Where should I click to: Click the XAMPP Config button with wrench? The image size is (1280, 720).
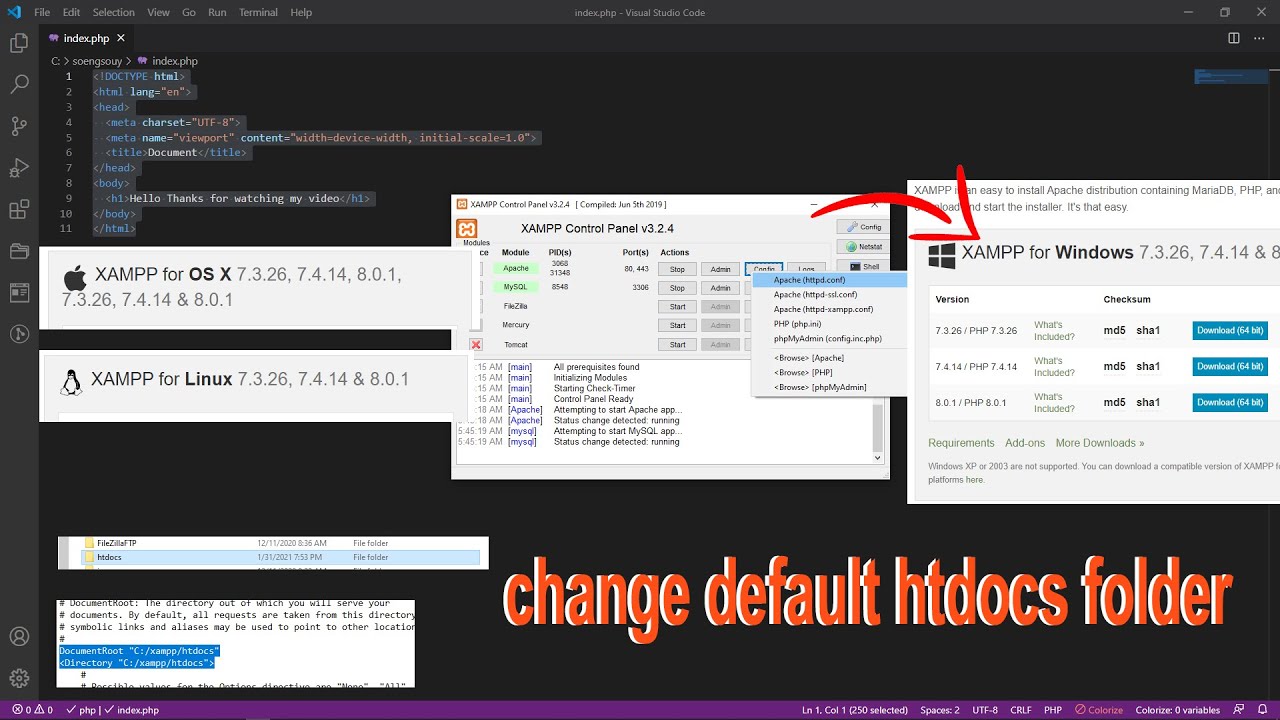[x=863, y=227]
